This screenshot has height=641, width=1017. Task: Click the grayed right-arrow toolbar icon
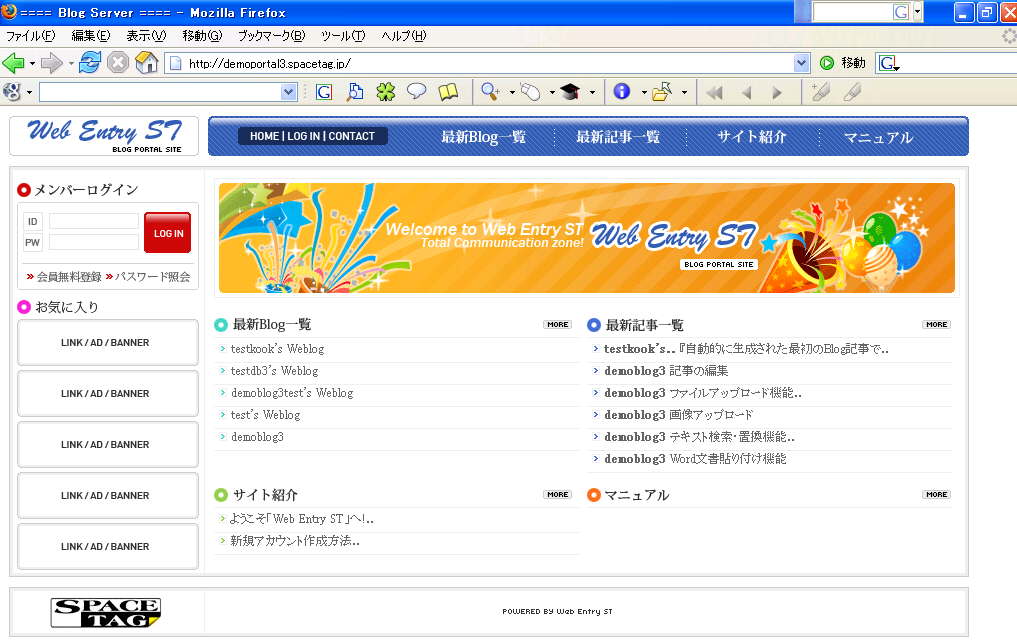[777, 93]
